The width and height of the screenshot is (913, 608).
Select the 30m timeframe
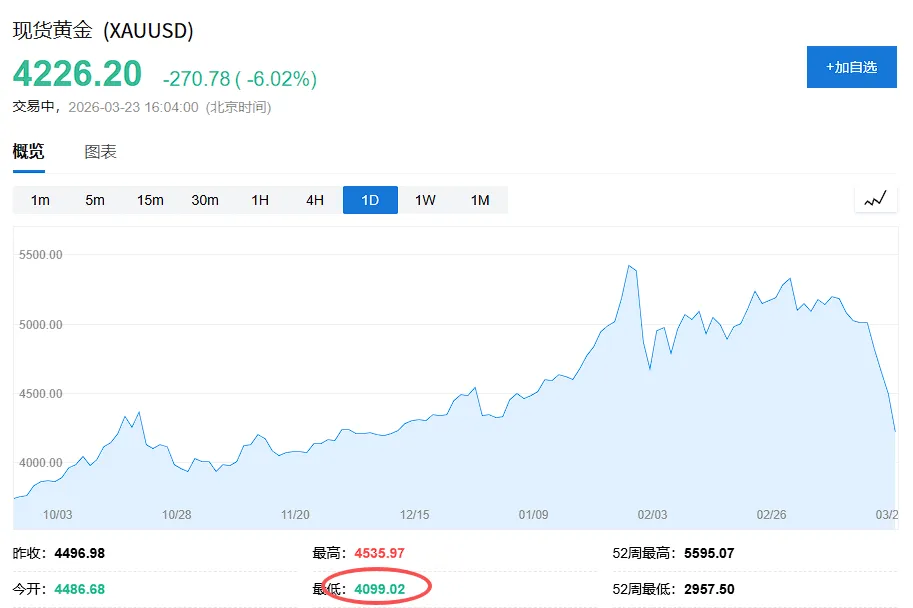pos(205,199)
